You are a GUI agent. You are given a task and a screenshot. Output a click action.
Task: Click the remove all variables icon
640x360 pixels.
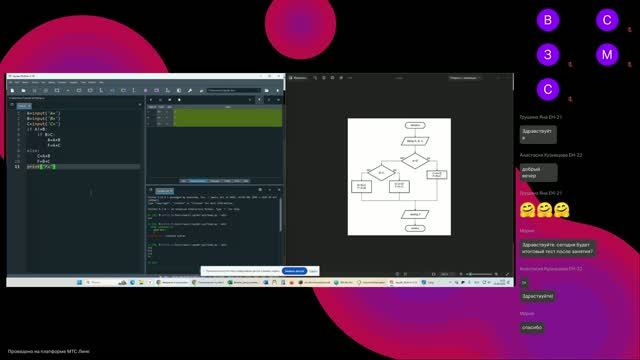click(179, 100)
